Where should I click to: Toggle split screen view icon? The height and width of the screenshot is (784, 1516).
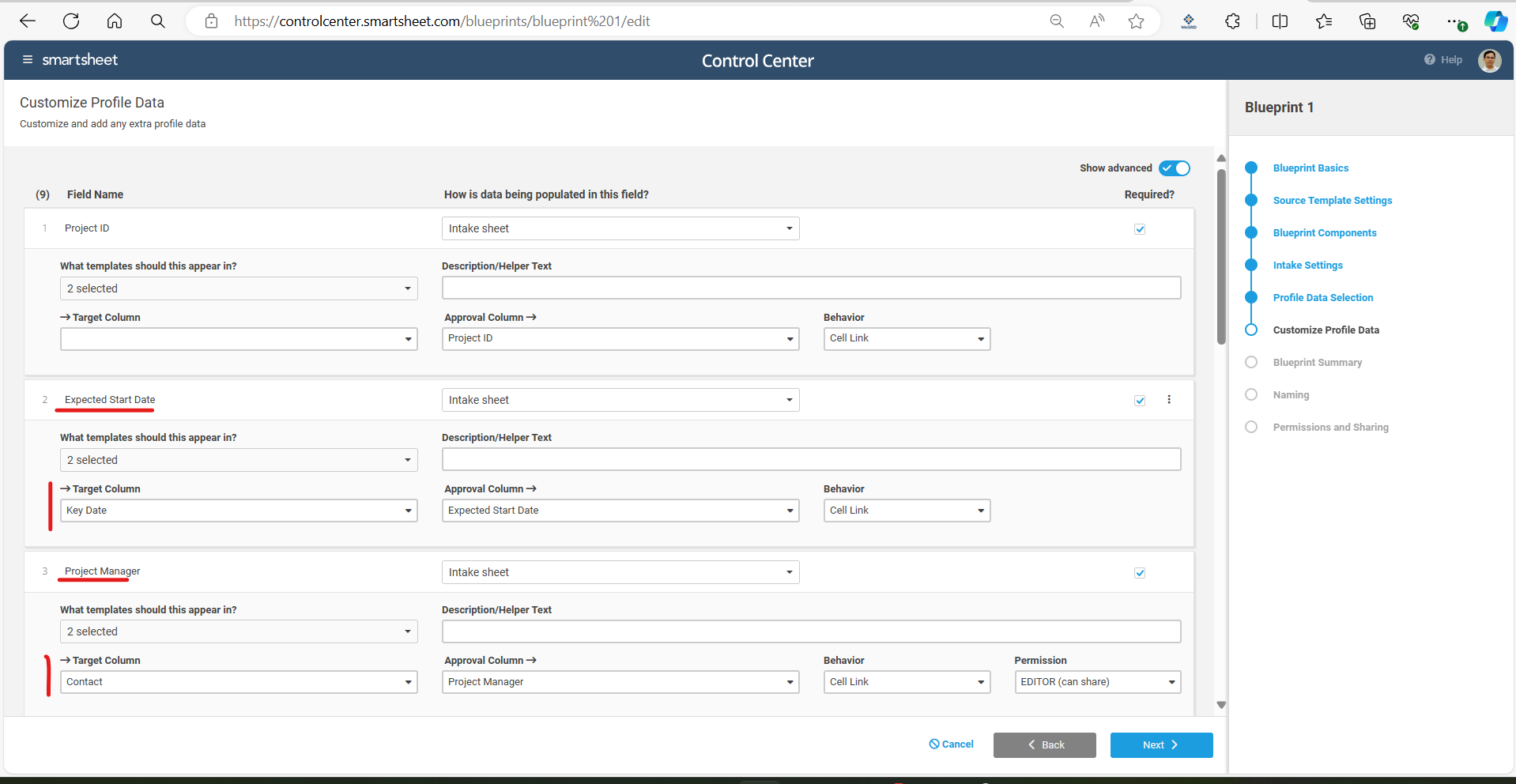coord(1280,21)
